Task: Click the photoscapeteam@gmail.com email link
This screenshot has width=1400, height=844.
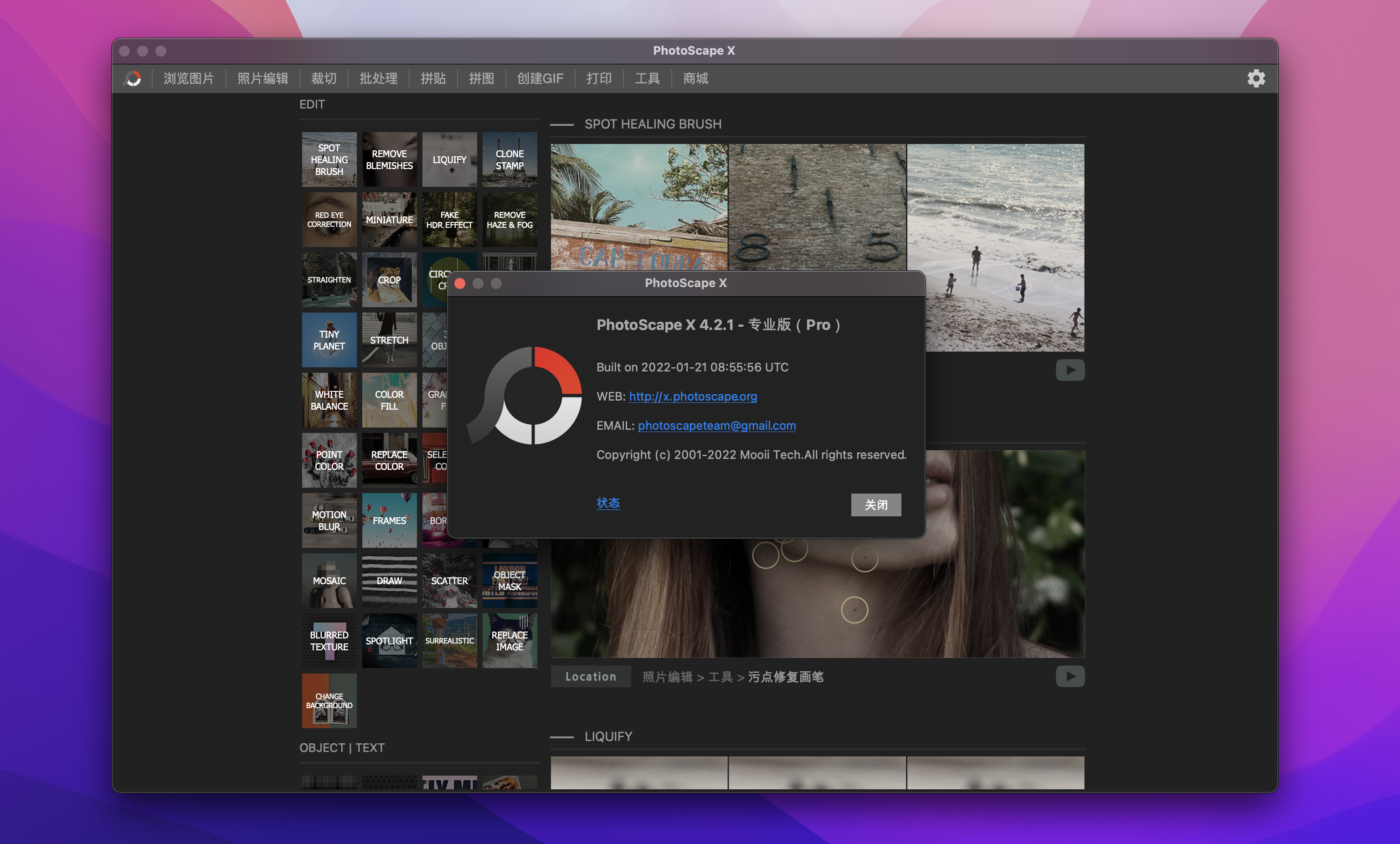Action: (x=716, y=425)
